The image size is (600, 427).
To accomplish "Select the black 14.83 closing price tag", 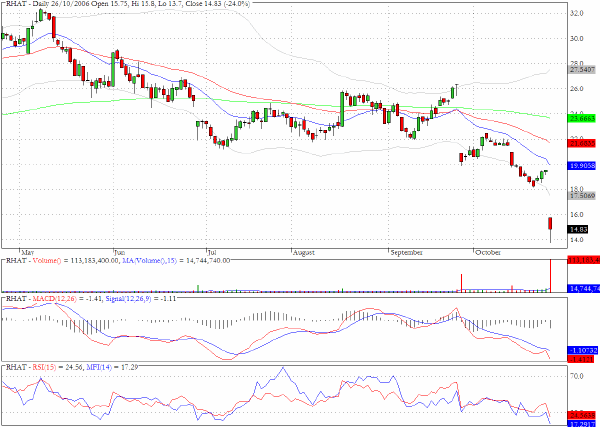I will tap(578, 229).
